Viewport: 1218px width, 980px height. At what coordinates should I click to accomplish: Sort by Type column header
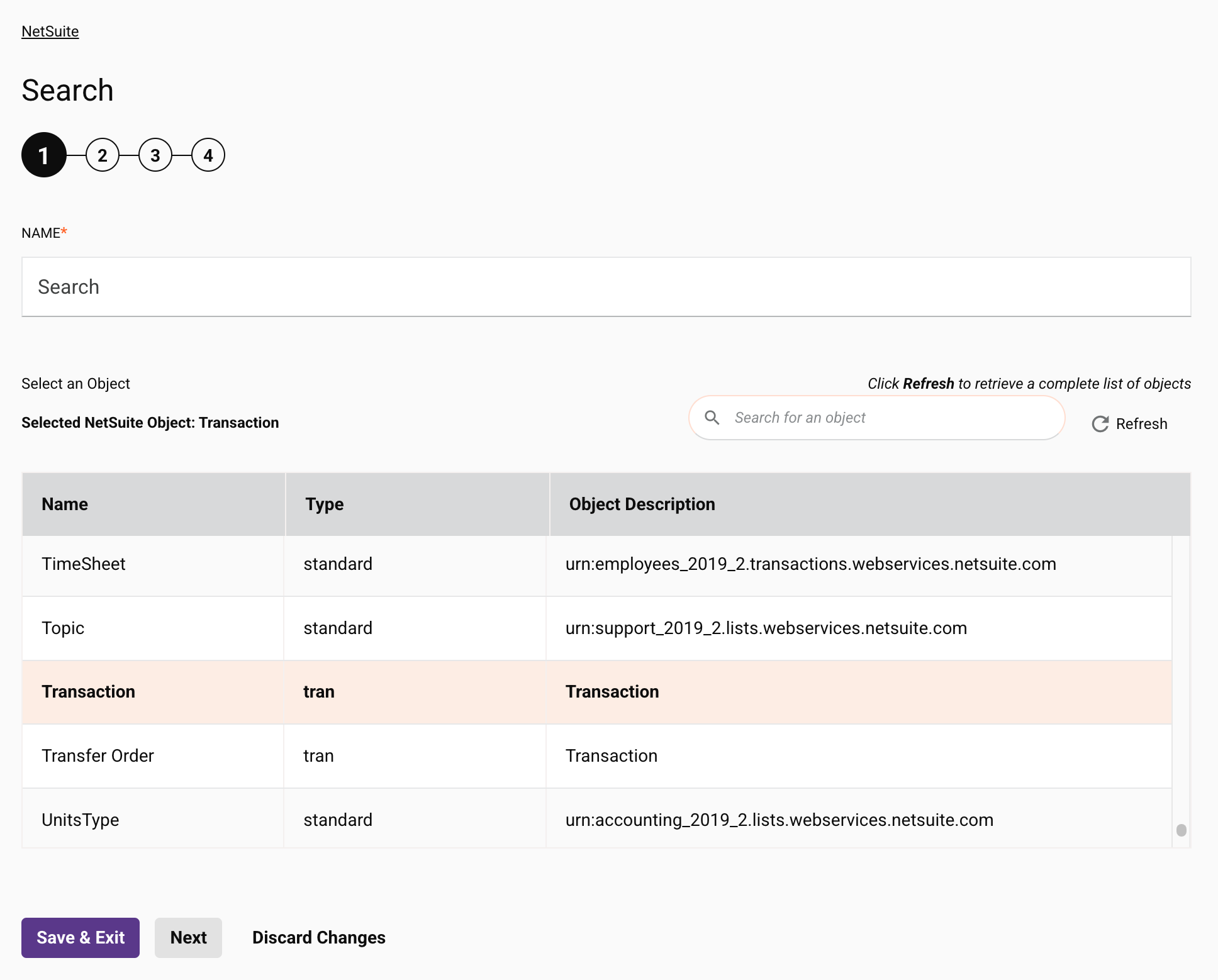tap(418, 504)
